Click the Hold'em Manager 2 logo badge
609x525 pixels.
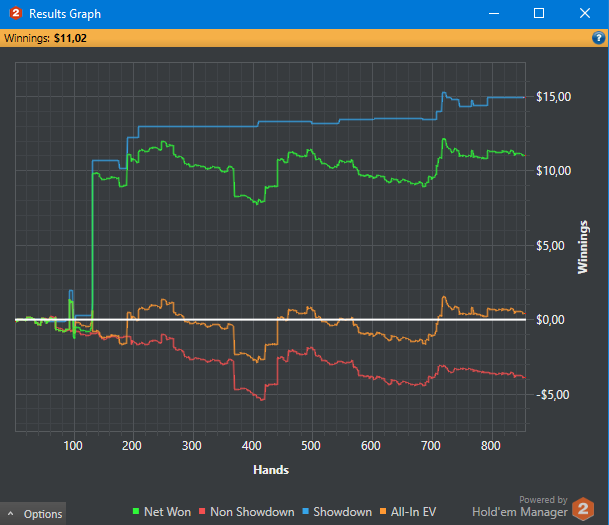[583, 508]
